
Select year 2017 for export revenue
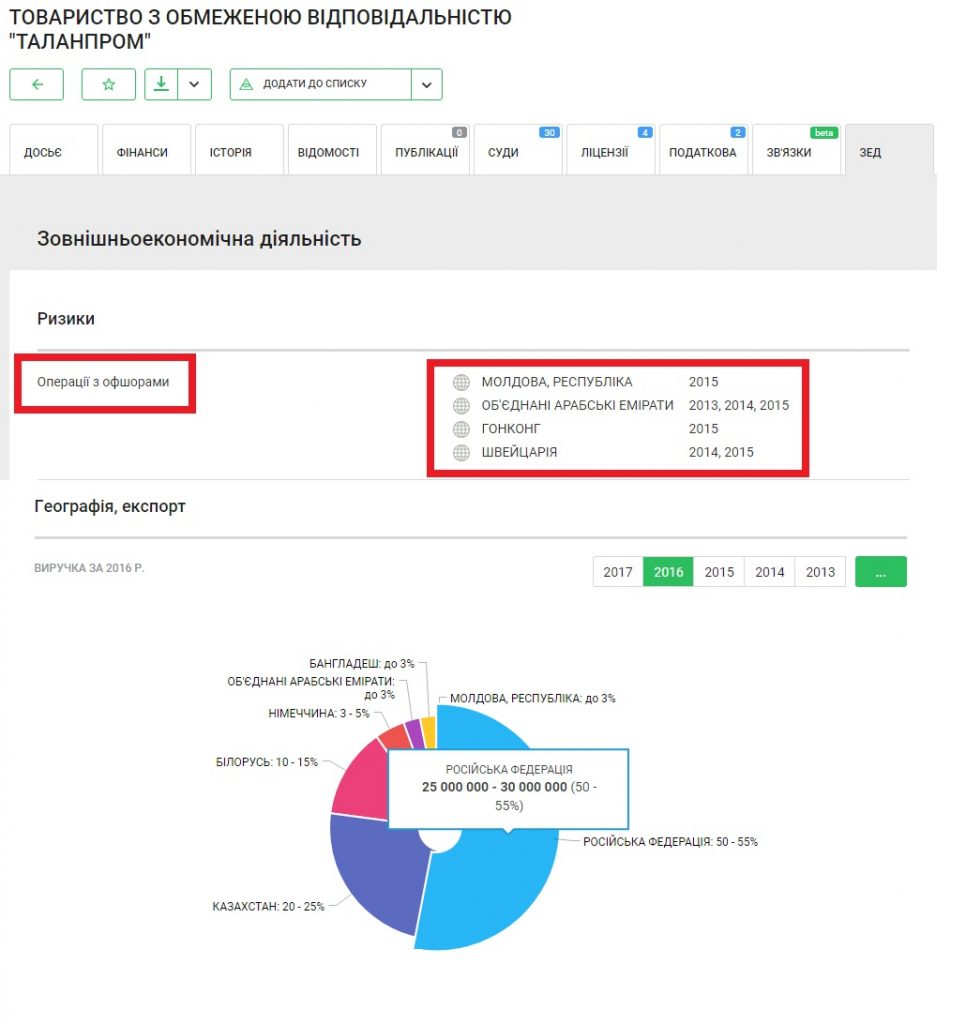coord(618,572)
